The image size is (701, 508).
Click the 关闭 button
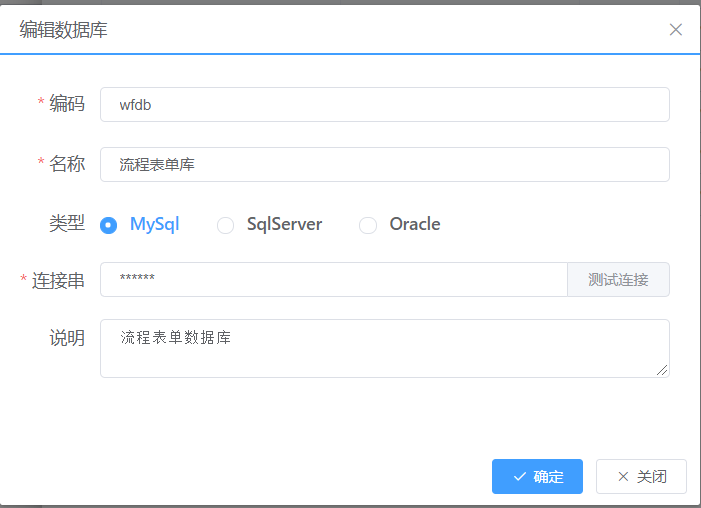click(641, 476)
